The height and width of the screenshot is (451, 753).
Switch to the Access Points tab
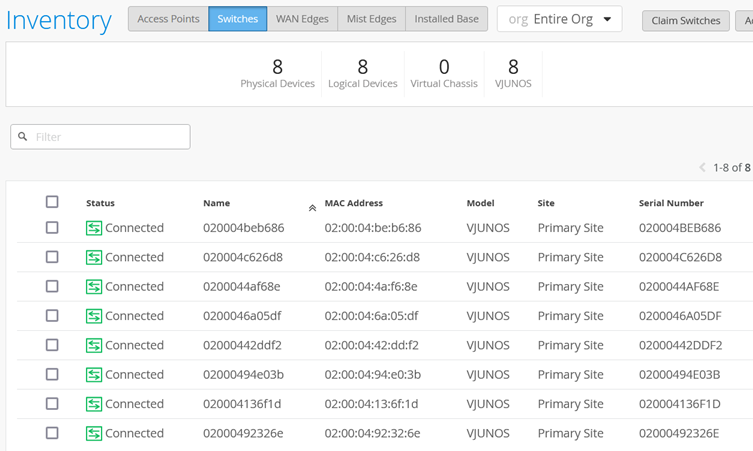(x=168, y=19)
